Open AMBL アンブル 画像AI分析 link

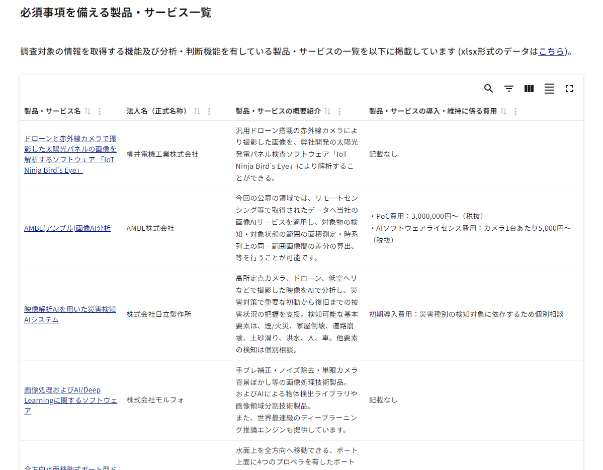tap(67, 228)
